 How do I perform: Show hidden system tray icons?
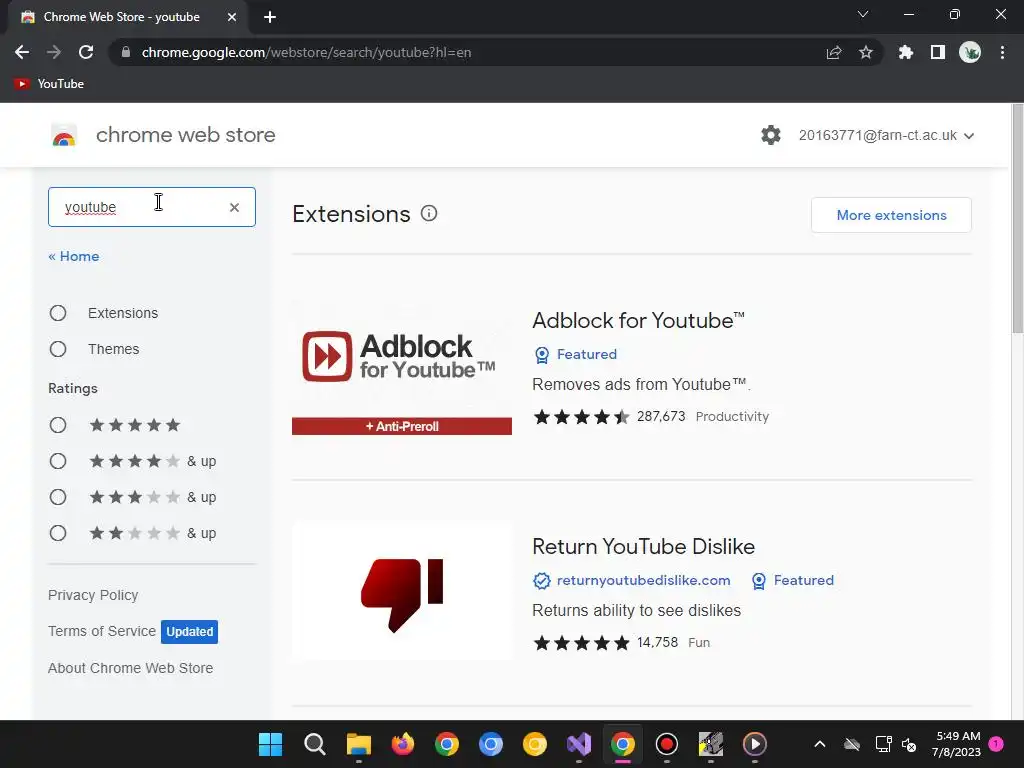820,744
